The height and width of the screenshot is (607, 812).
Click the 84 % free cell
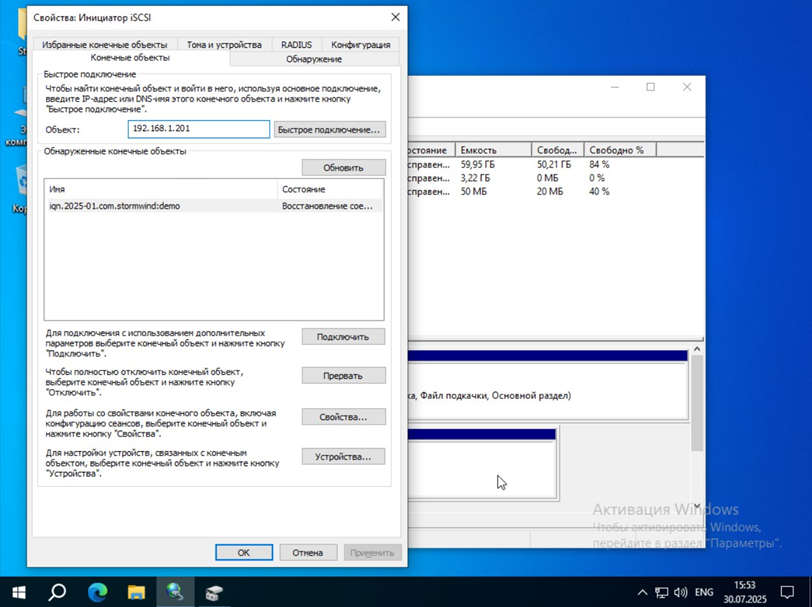[x=599, y=165]
